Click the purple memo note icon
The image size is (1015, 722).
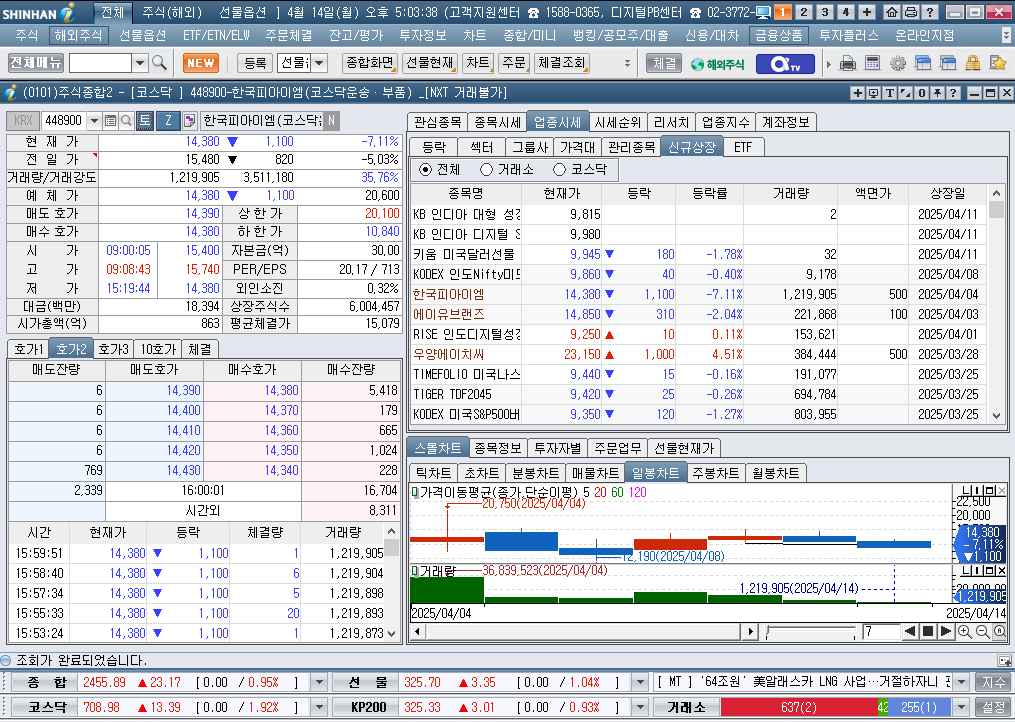[x=189, y=120]
